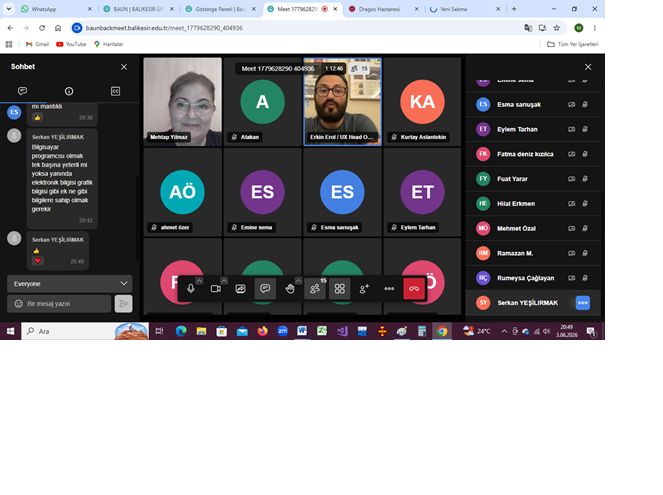Viewport: 663px width, 495px height.
Task: Select Mehtap Yilmaz video thumbnail
Action: [183, 101]
